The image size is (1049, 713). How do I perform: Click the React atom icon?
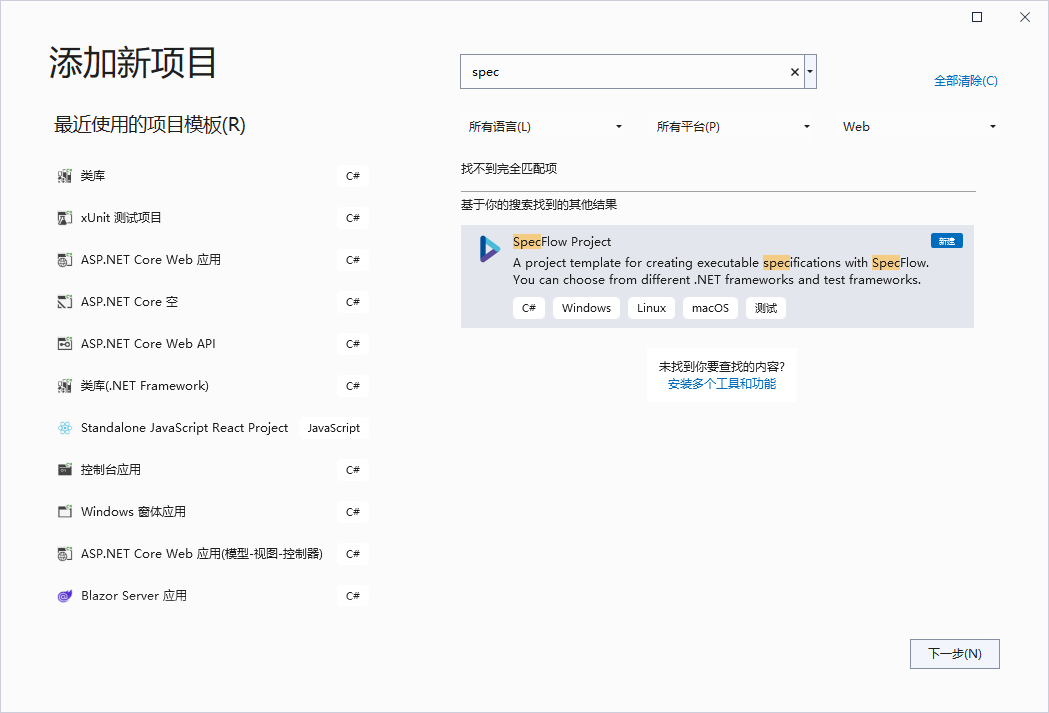point(64,428)
